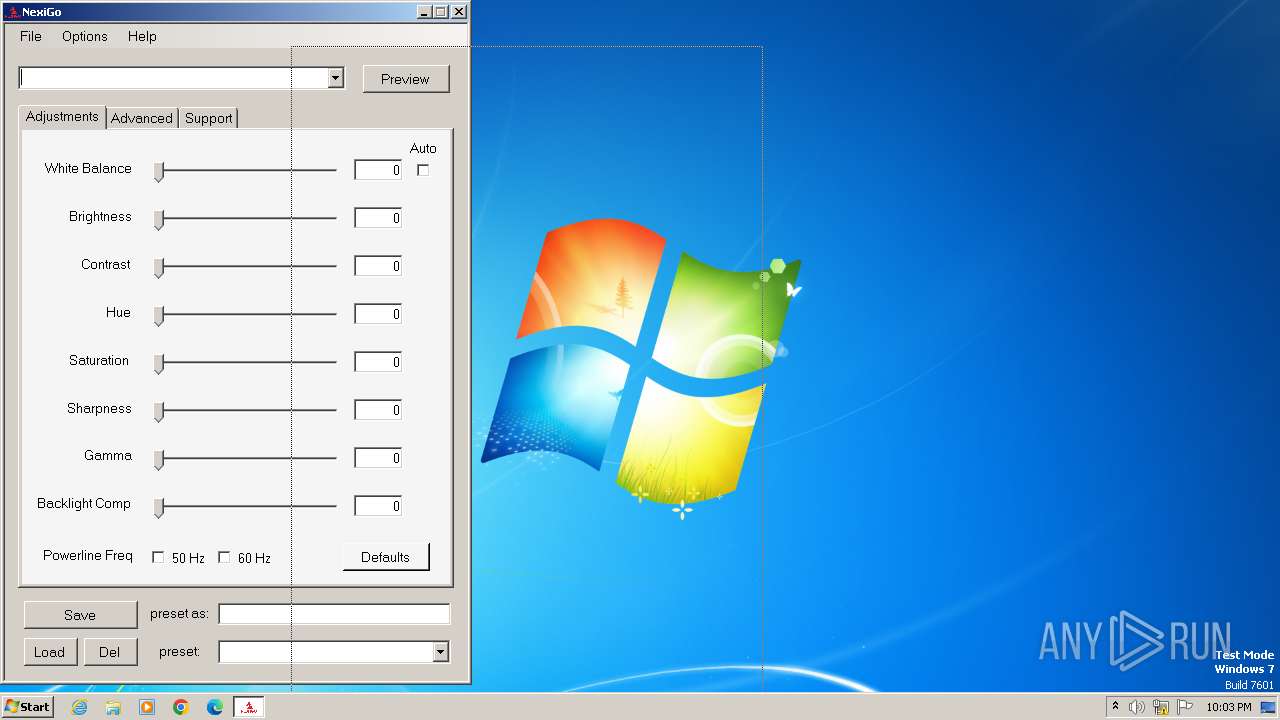Enable Auto white balance checkbox
The height and width of the screenshot is (720, 1280).
tap(423, 170)
